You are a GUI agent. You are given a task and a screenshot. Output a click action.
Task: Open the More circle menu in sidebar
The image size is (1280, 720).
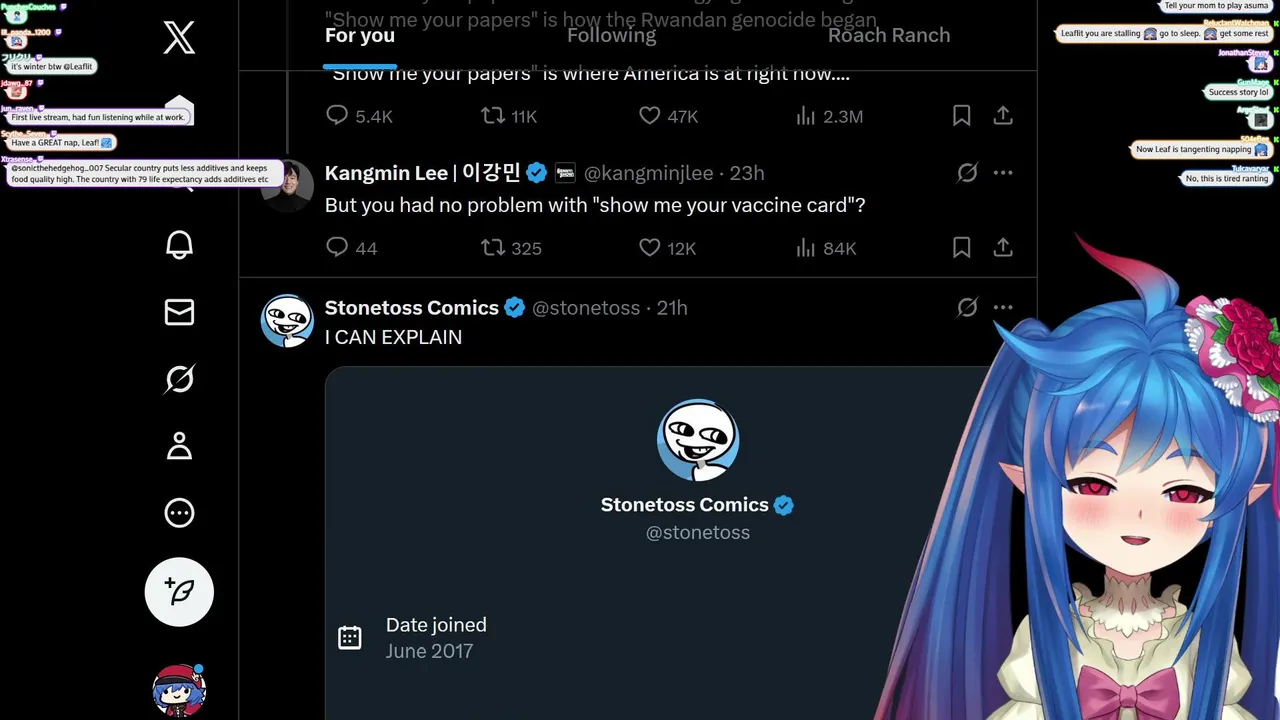click(x=179, y=513)
